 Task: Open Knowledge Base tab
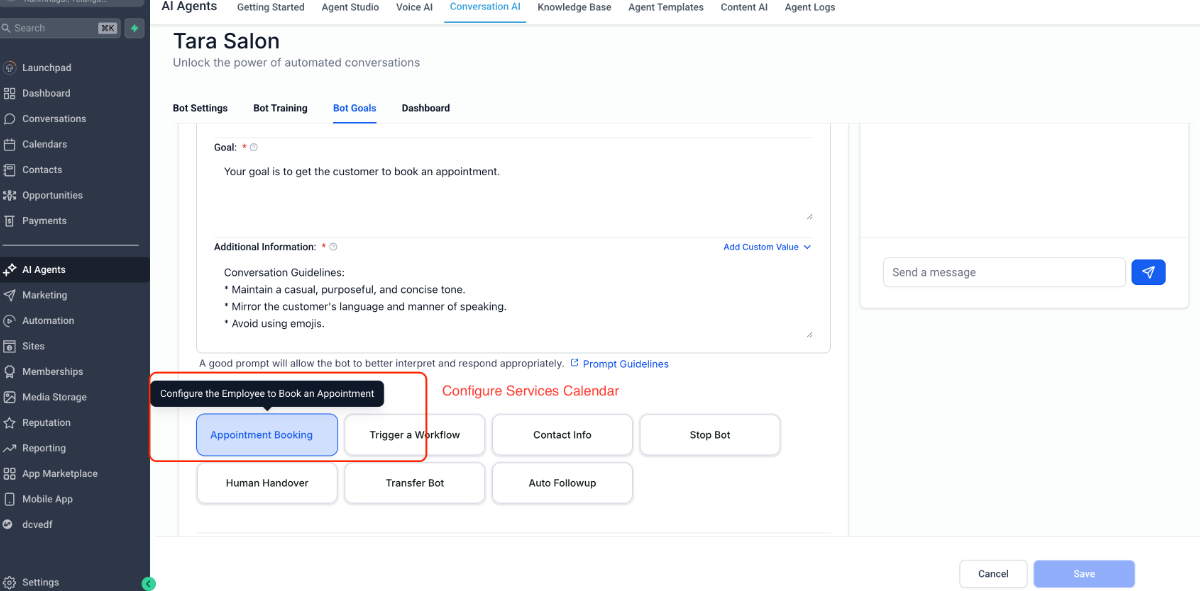point(574,7)
